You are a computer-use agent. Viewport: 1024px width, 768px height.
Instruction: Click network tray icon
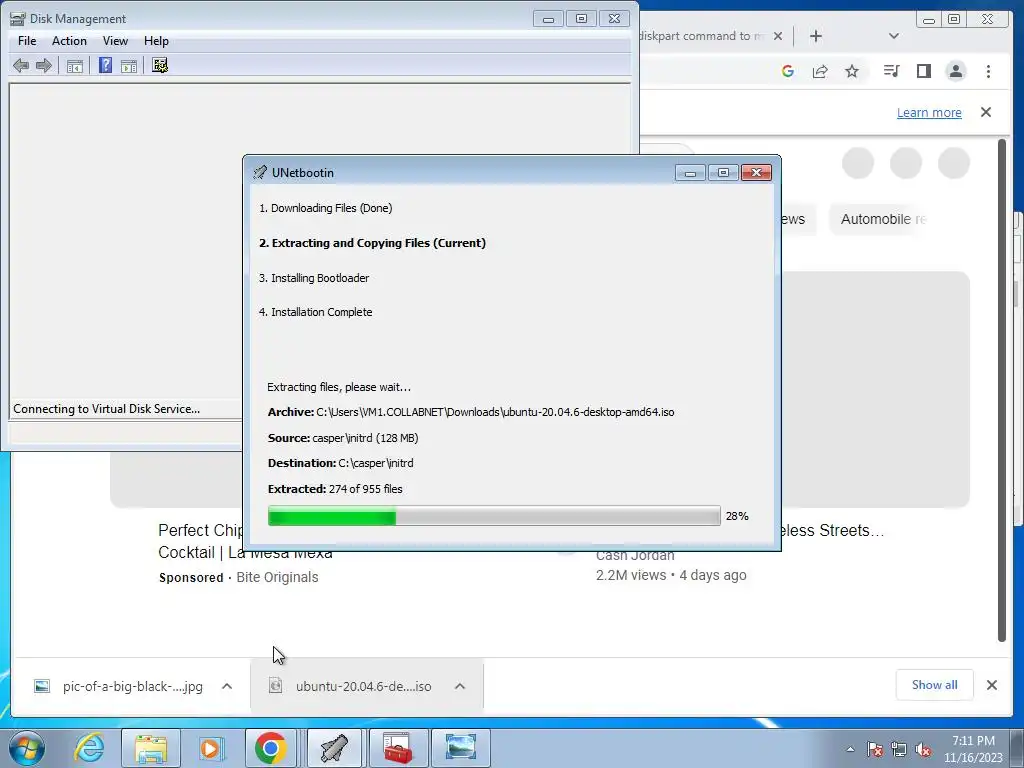pos(899,749)
